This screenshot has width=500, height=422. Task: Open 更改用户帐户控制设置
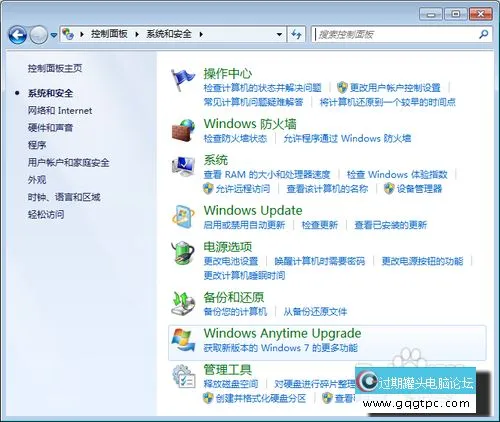(x=395, y=88)
